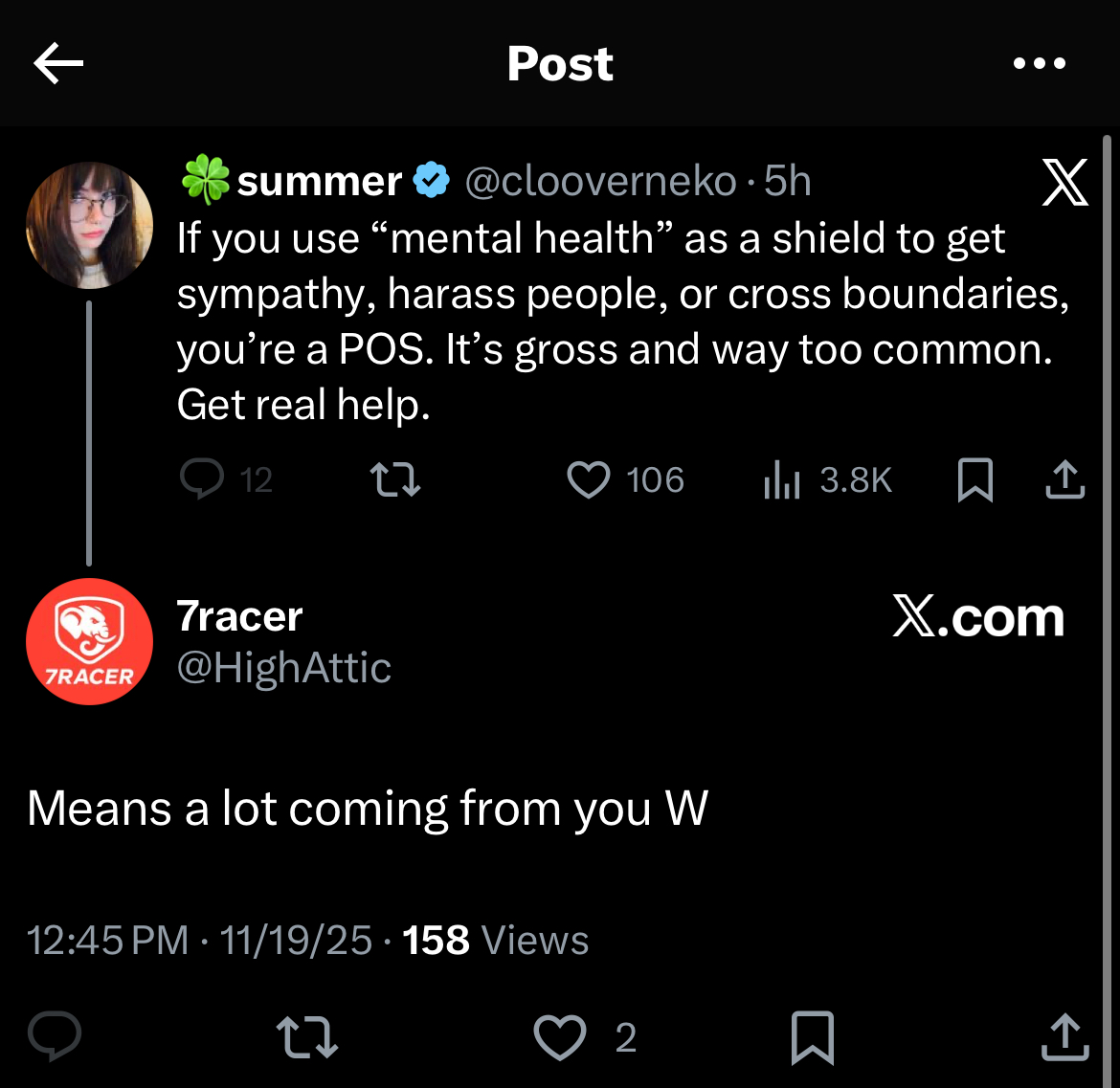This screenshot has height=1088, width=1120.
Task: Open the three-dot more options menu
Action: pos(1040,63)
